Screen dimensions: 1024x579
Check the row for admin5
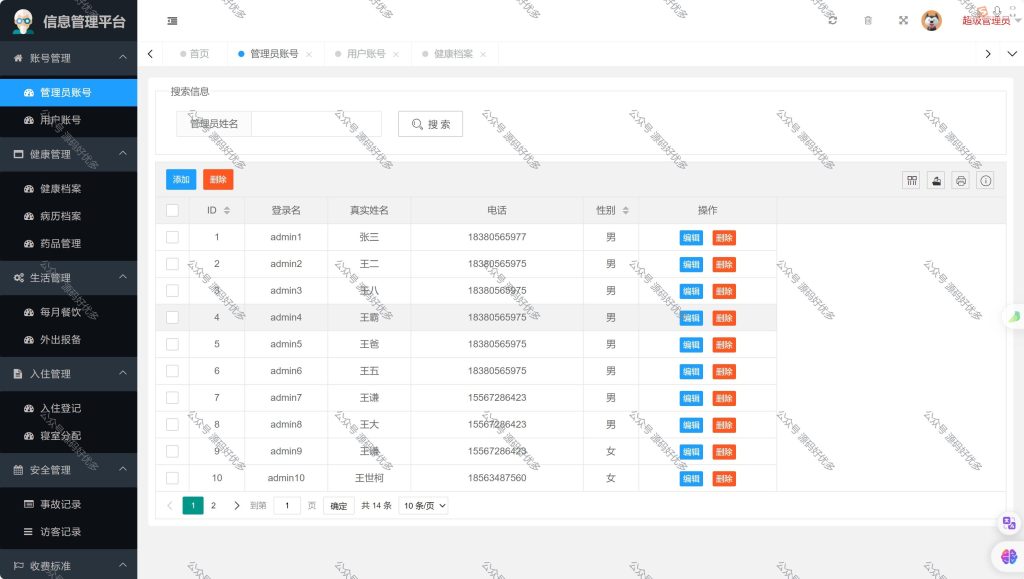(x=172, y=344)
